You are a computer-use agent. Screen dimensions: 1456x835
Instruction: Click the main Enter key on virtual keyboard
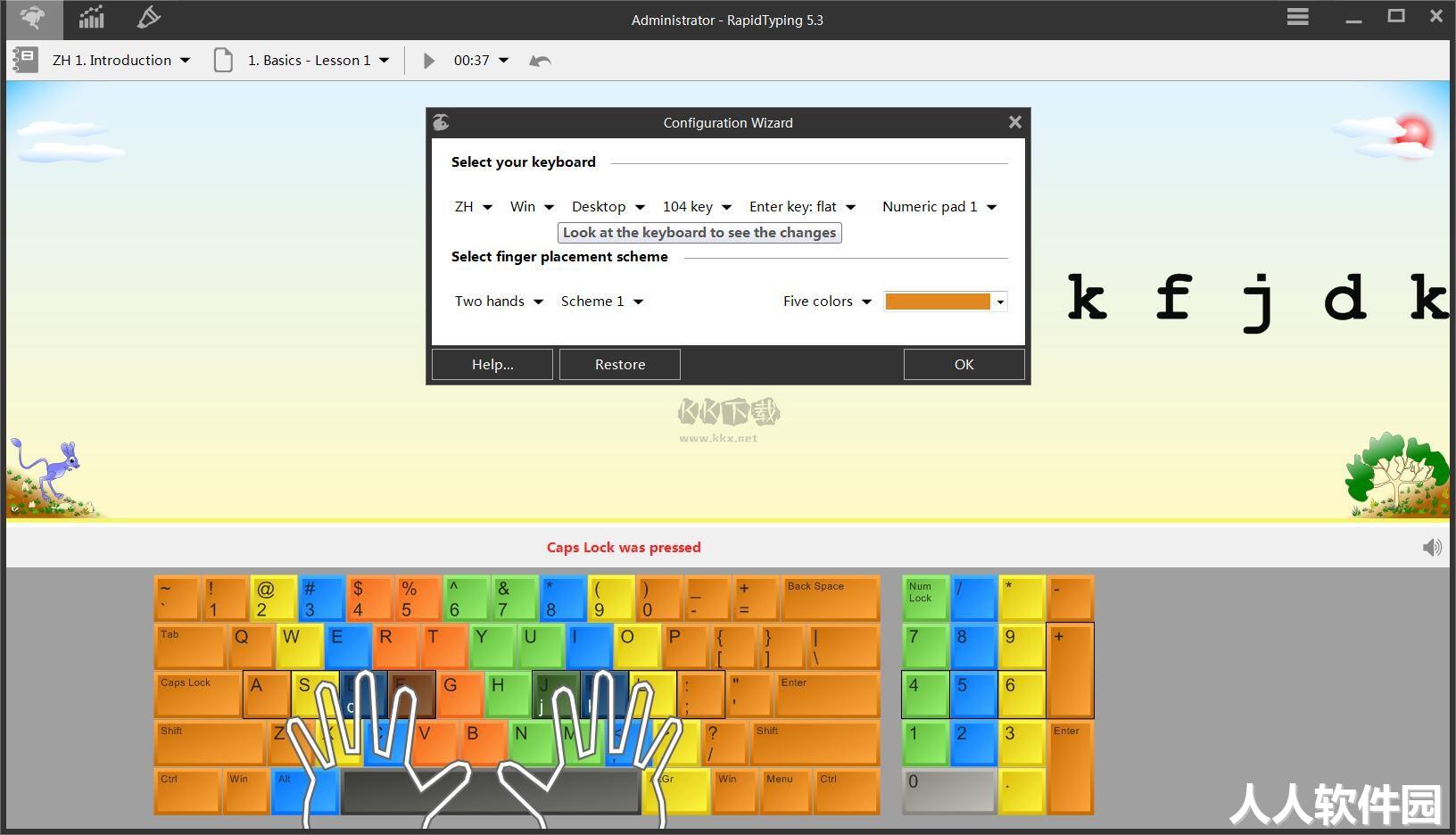click(x=828, y=695)
